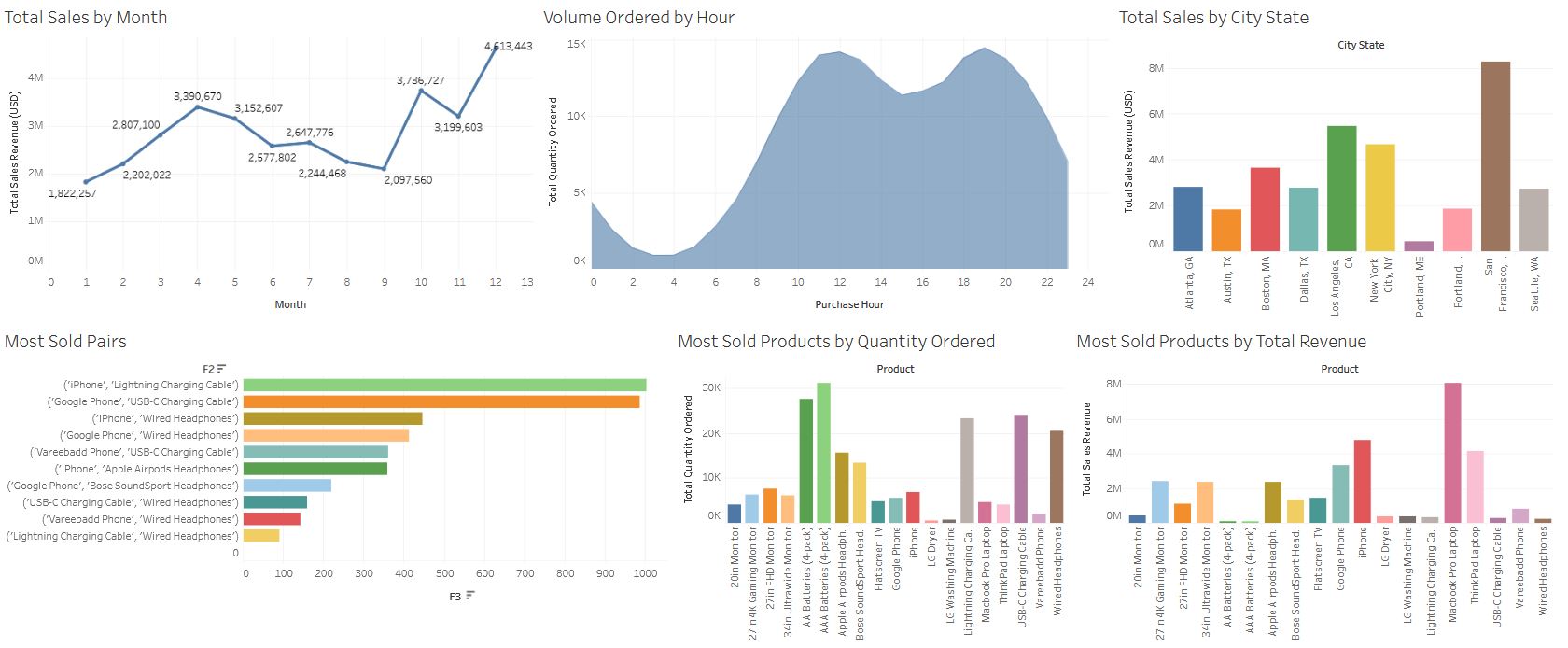This screenshot has height=648, width=1568.
Task: Click the December data point labeled 4,613,443
Action: pyautogui.click(x=496, y=47)
